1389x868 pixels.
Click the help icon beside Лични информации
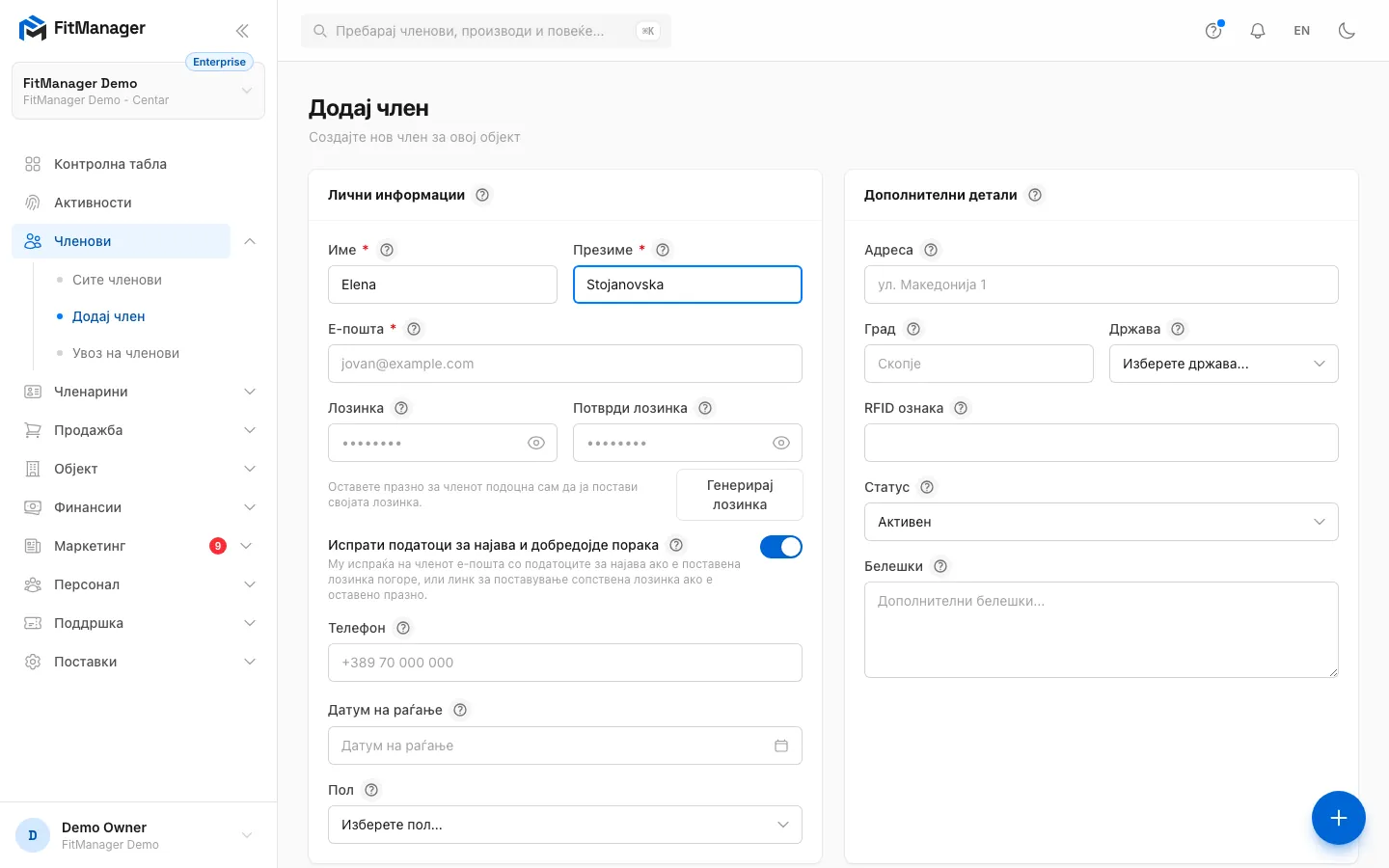point(482,195)
